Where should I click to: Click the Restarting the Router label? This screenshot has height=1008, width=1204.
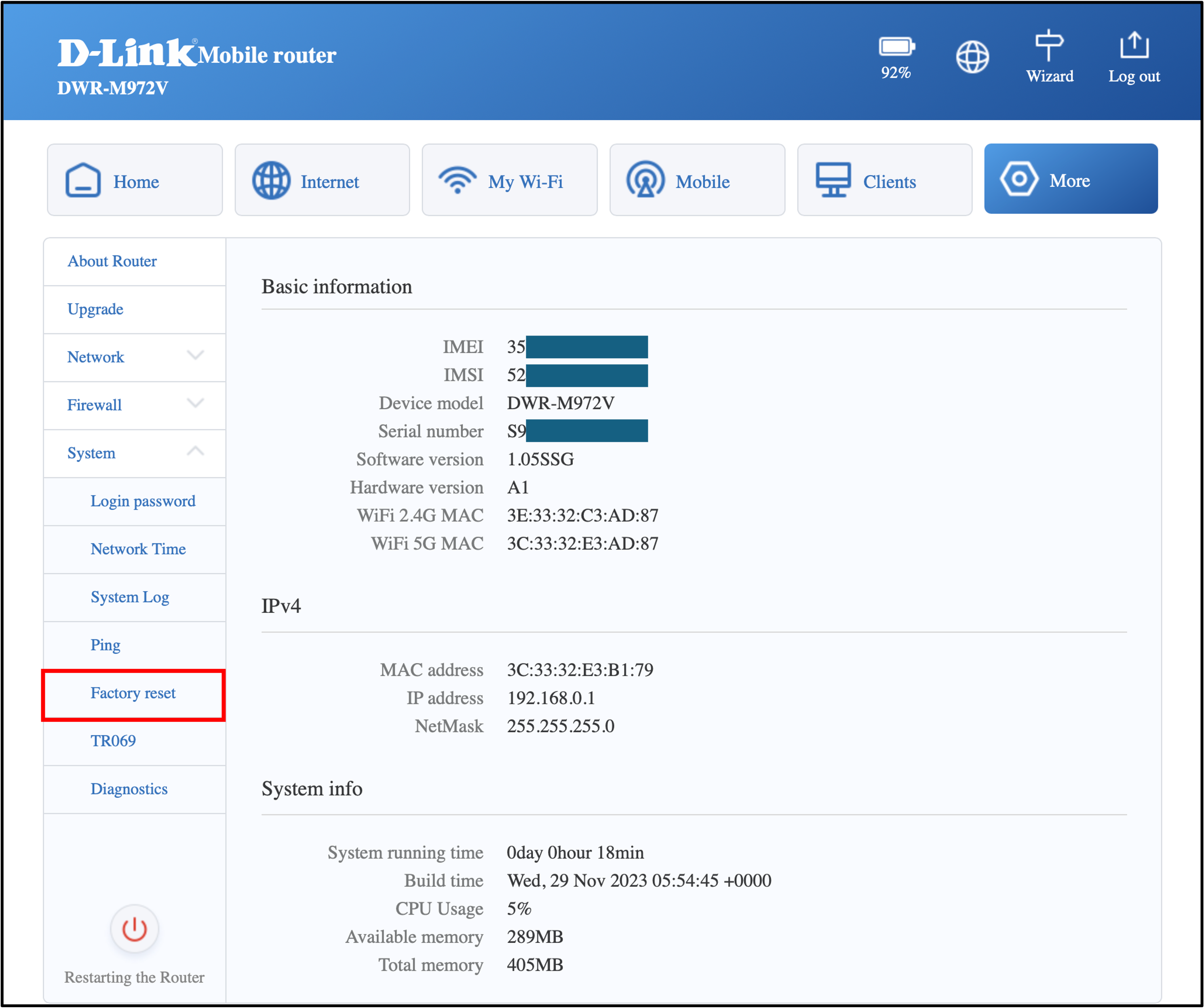(x=135, y=977)
